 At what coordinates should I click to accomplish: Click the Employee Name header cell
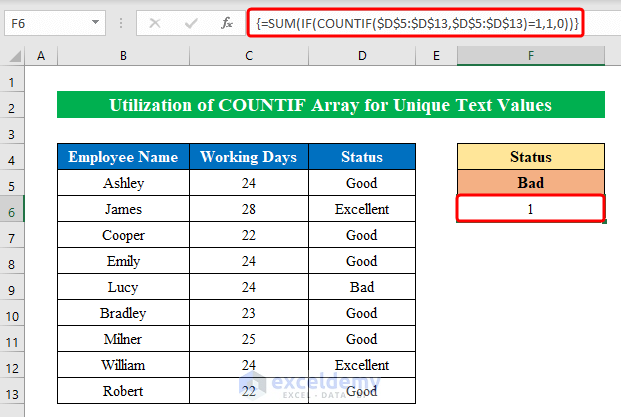[123, 157]
